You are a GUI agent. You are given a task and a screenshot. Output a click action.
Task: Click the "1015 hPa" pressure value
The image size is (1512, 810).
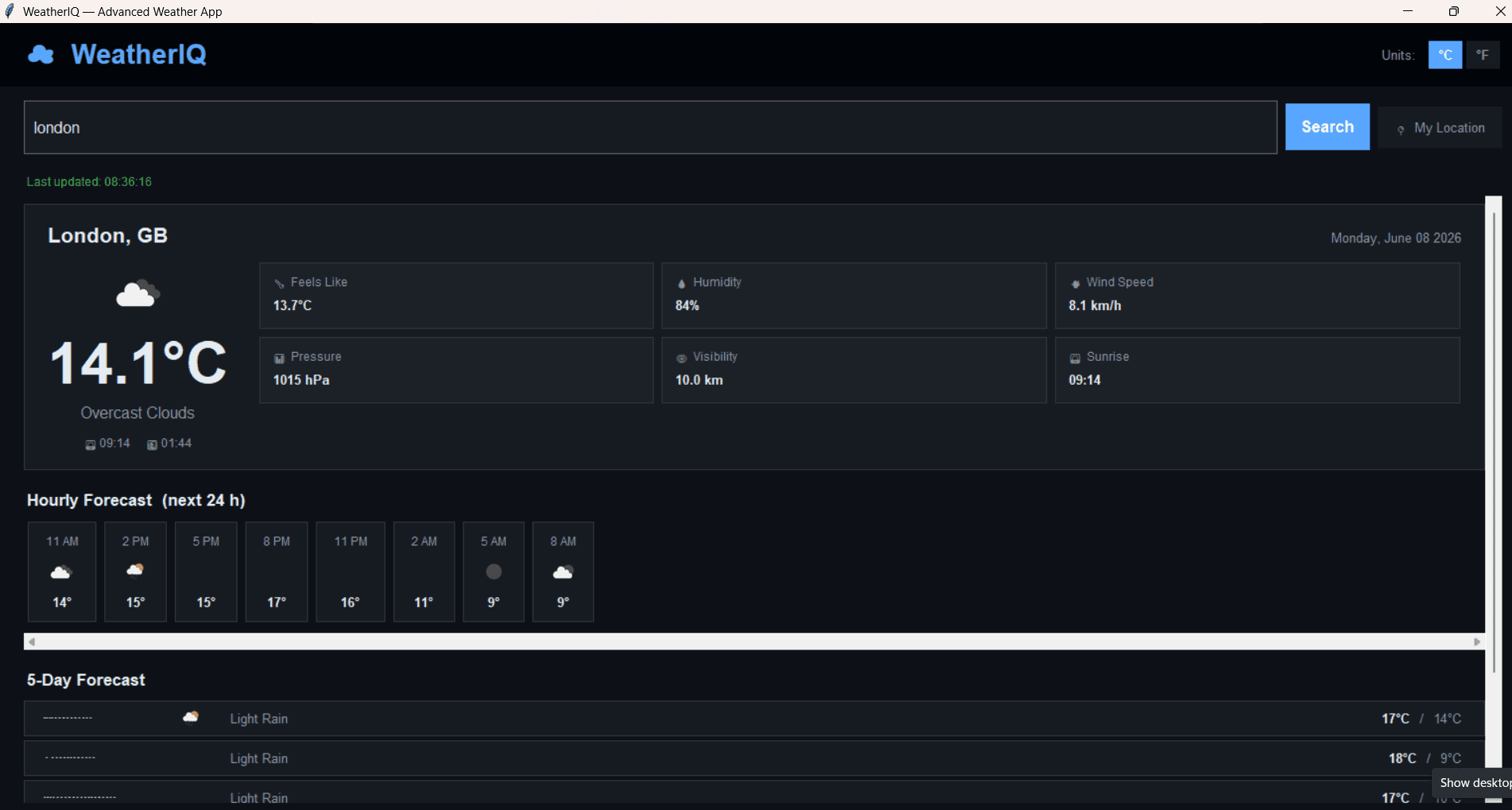coord(301,380)
